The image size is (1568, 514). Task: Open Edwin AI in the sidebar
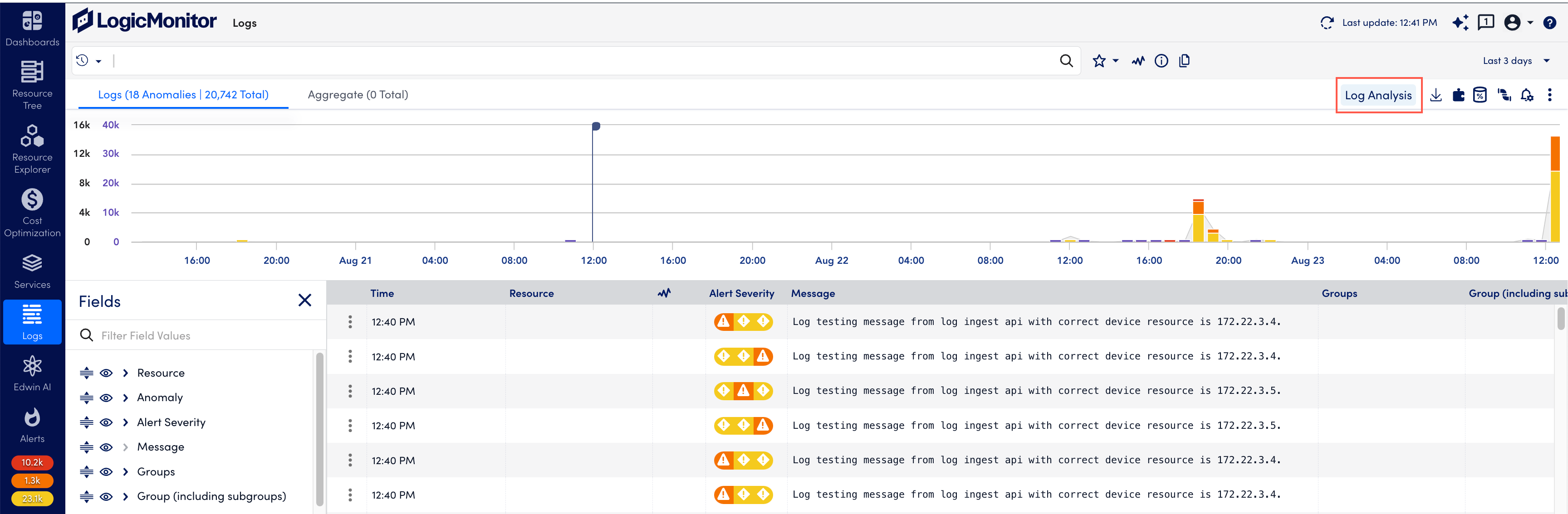coord(32,373)
